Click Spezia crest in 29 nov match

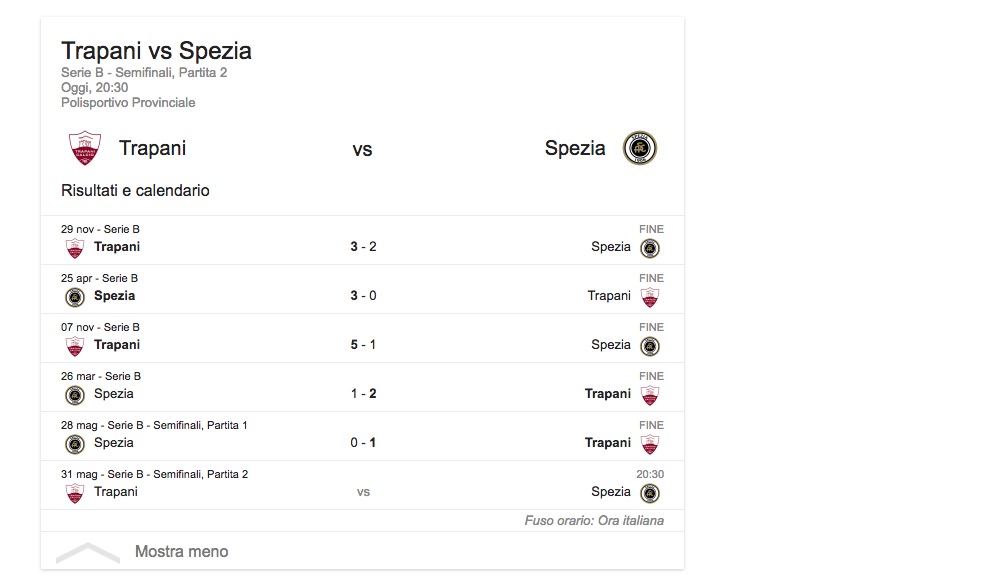[650, 248]
